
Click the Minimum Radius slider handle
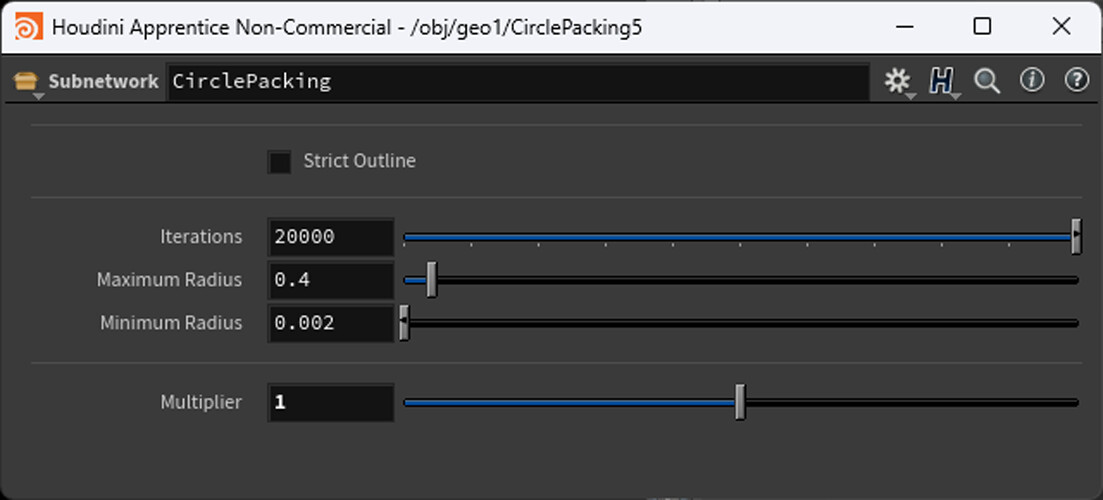404,323
